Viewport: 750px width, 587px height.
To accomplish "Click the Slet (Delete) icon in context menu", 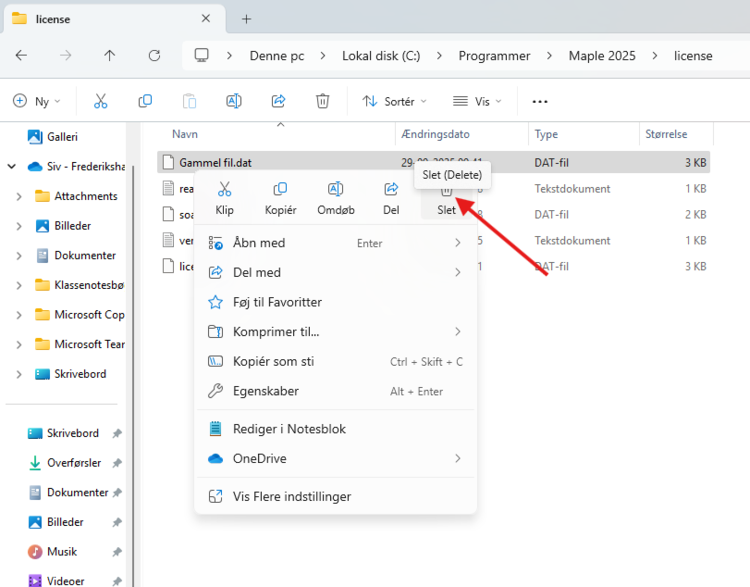I will pyautogui.click(x=446, y=191).
